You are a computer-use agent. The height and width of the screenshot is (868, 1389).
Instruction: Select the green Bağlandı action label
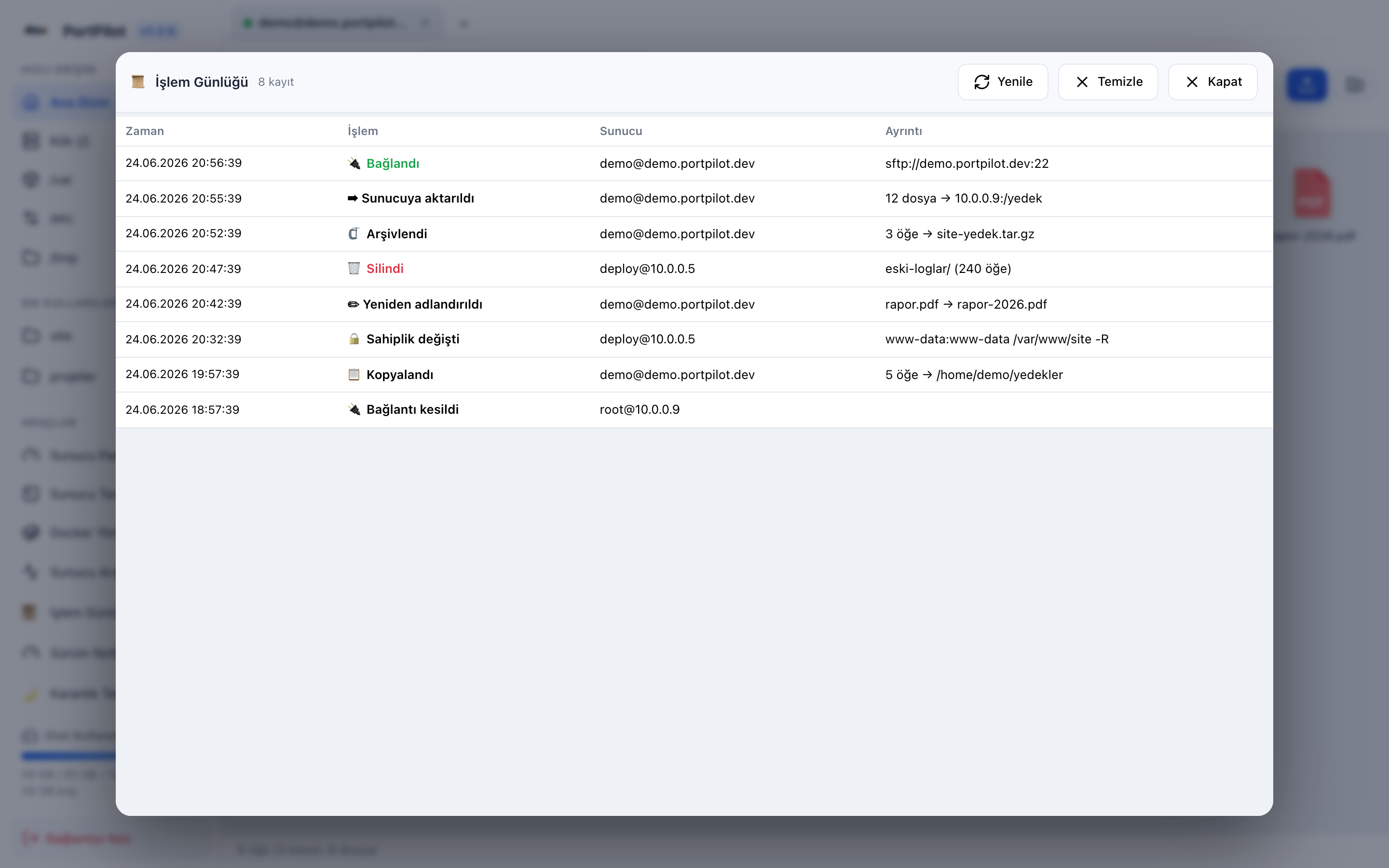click(393, 163)
